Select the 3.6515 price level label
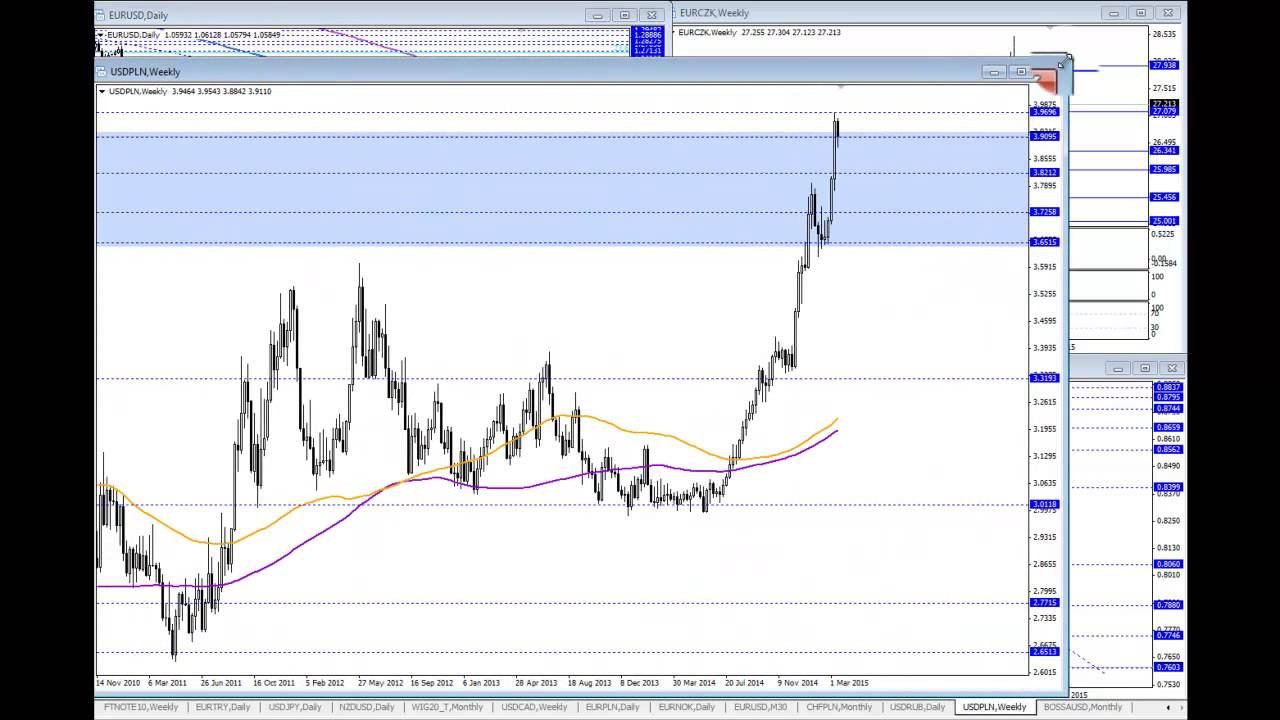The image size is (1280, 720). pos(1044,242)
